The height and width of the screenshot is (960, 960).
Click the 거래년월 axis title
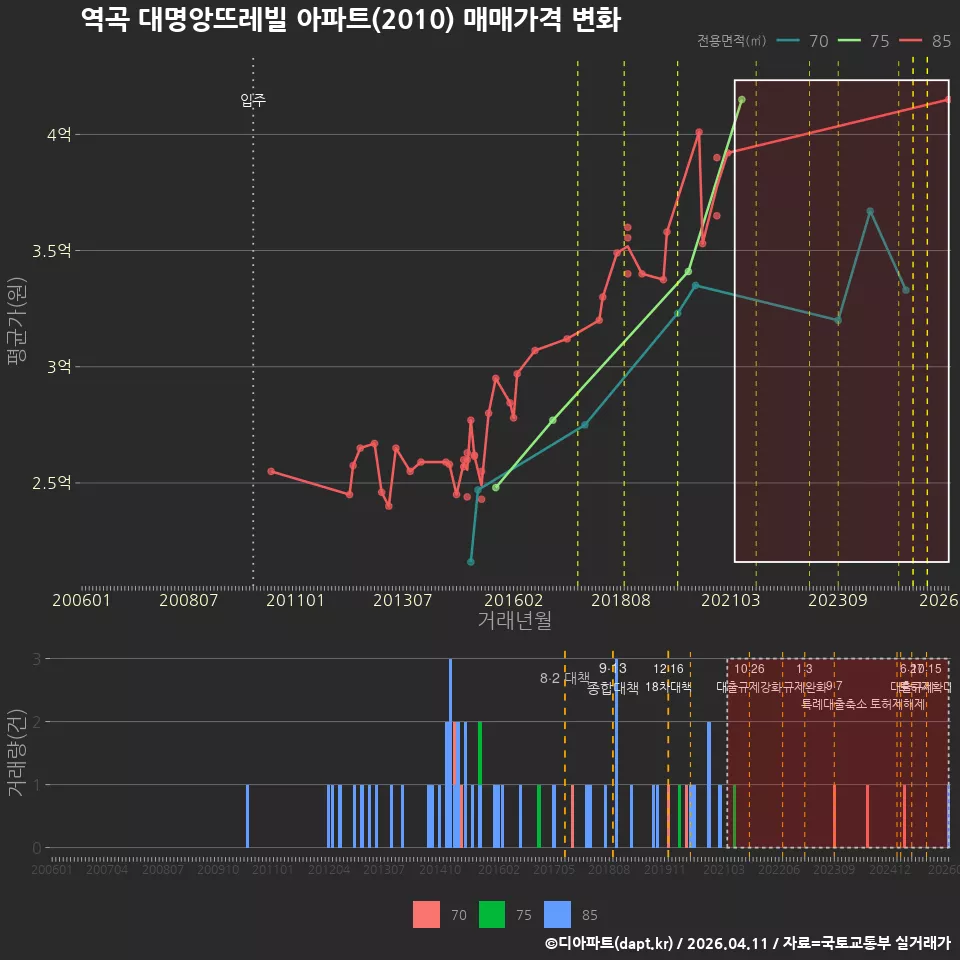(x=514, y=620)
